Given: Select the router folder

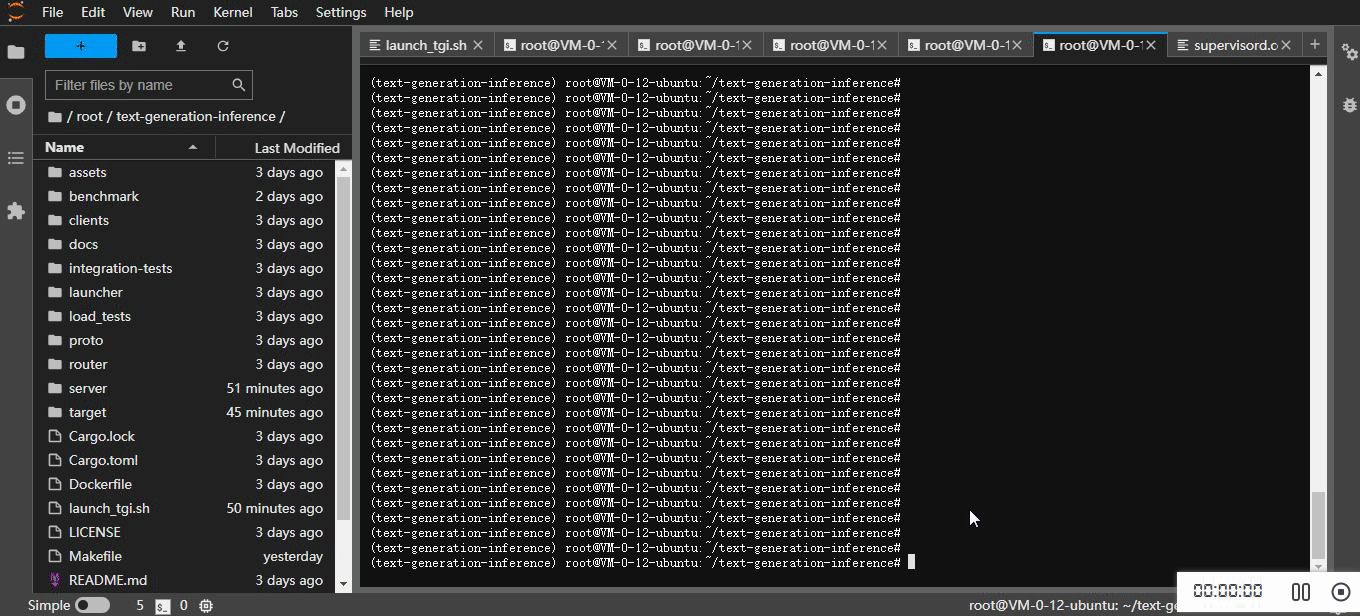Looking at the screenshot, I should (184, 364).
